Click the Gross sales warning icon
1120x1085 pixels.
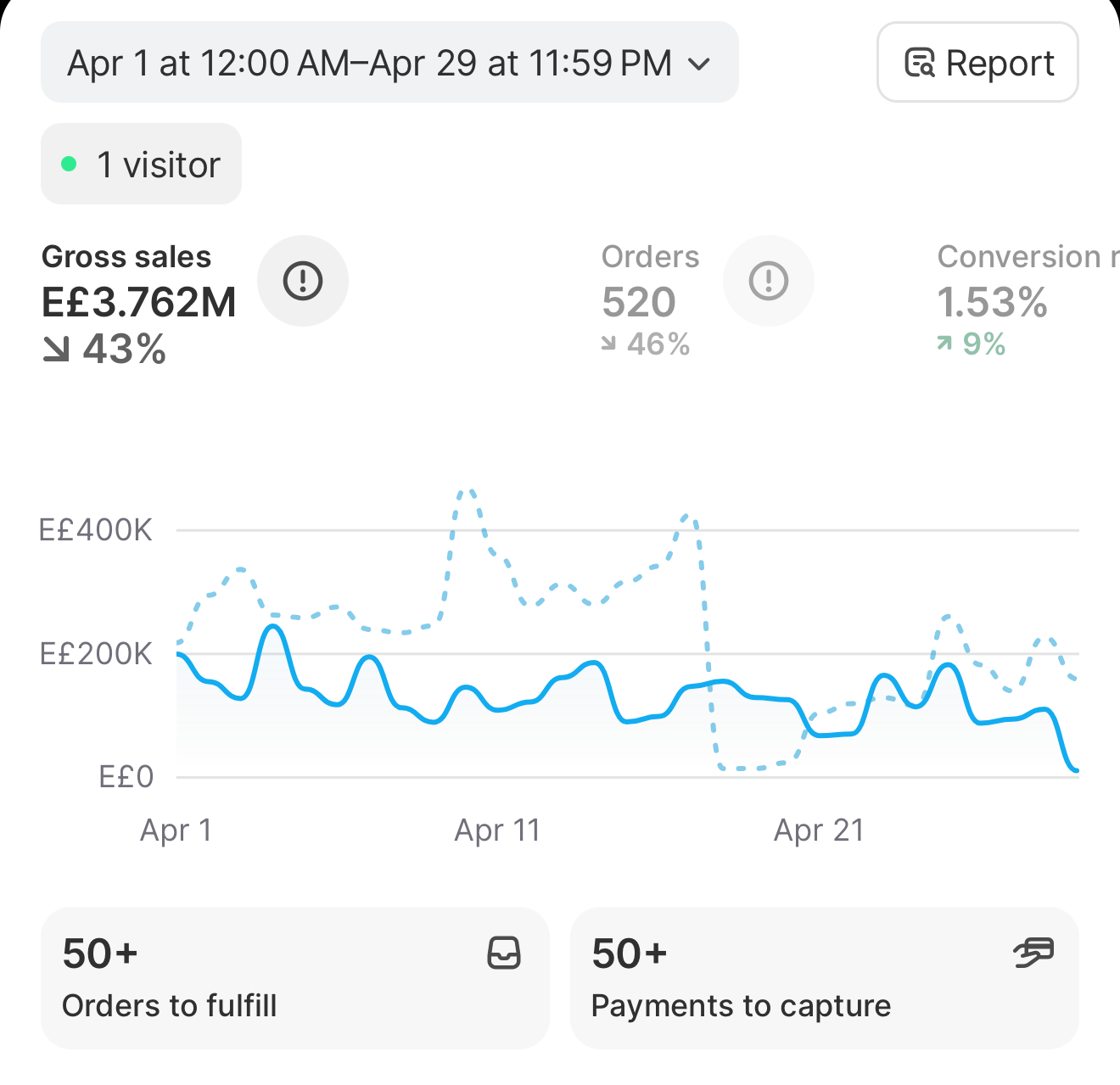[303, 281]
